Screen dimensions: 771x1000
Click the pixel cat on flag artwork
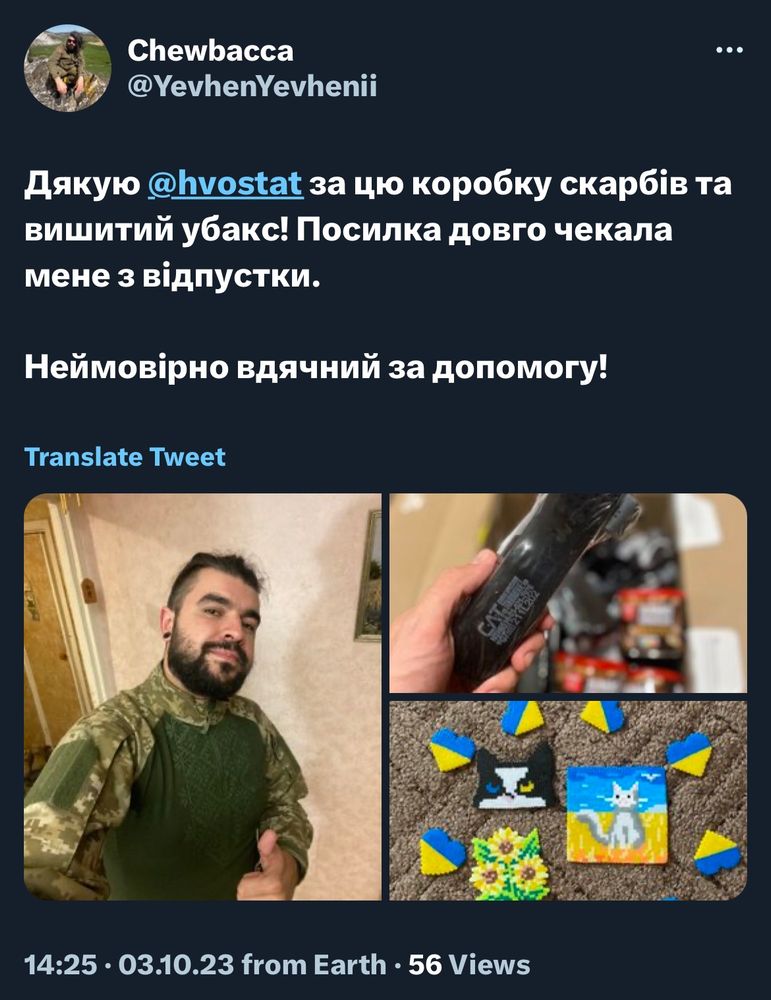tap(617, 815)
